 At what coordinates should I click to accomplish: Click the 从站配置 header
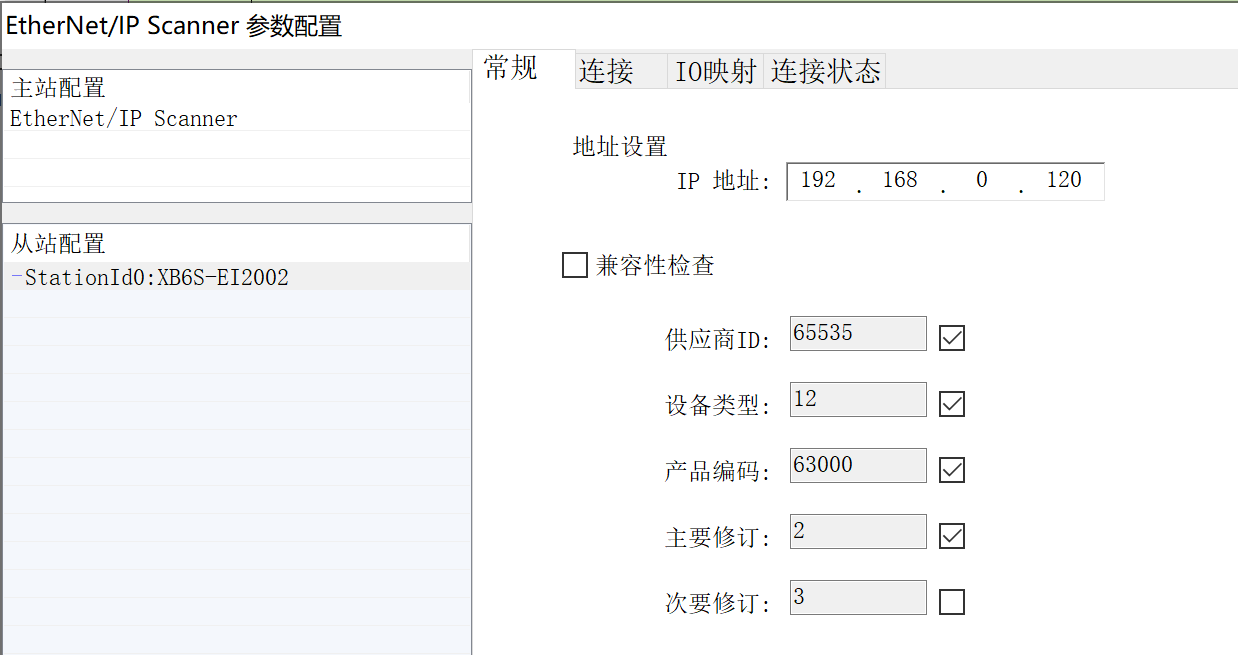(58, 243)
